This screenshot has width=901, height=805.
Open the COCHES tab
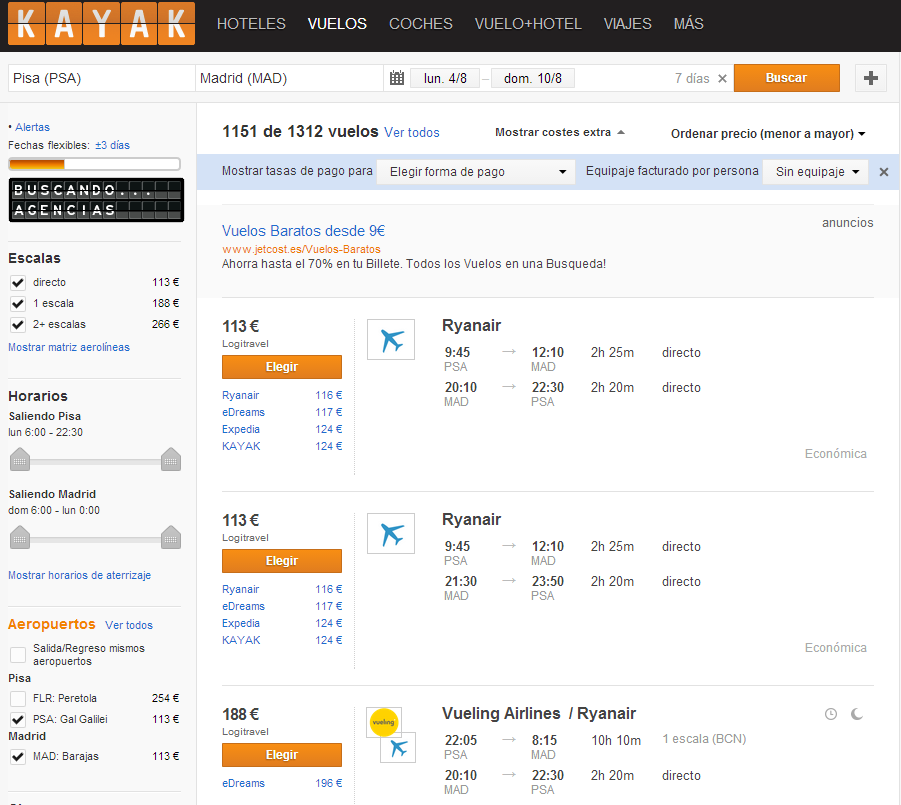(420, 24)
